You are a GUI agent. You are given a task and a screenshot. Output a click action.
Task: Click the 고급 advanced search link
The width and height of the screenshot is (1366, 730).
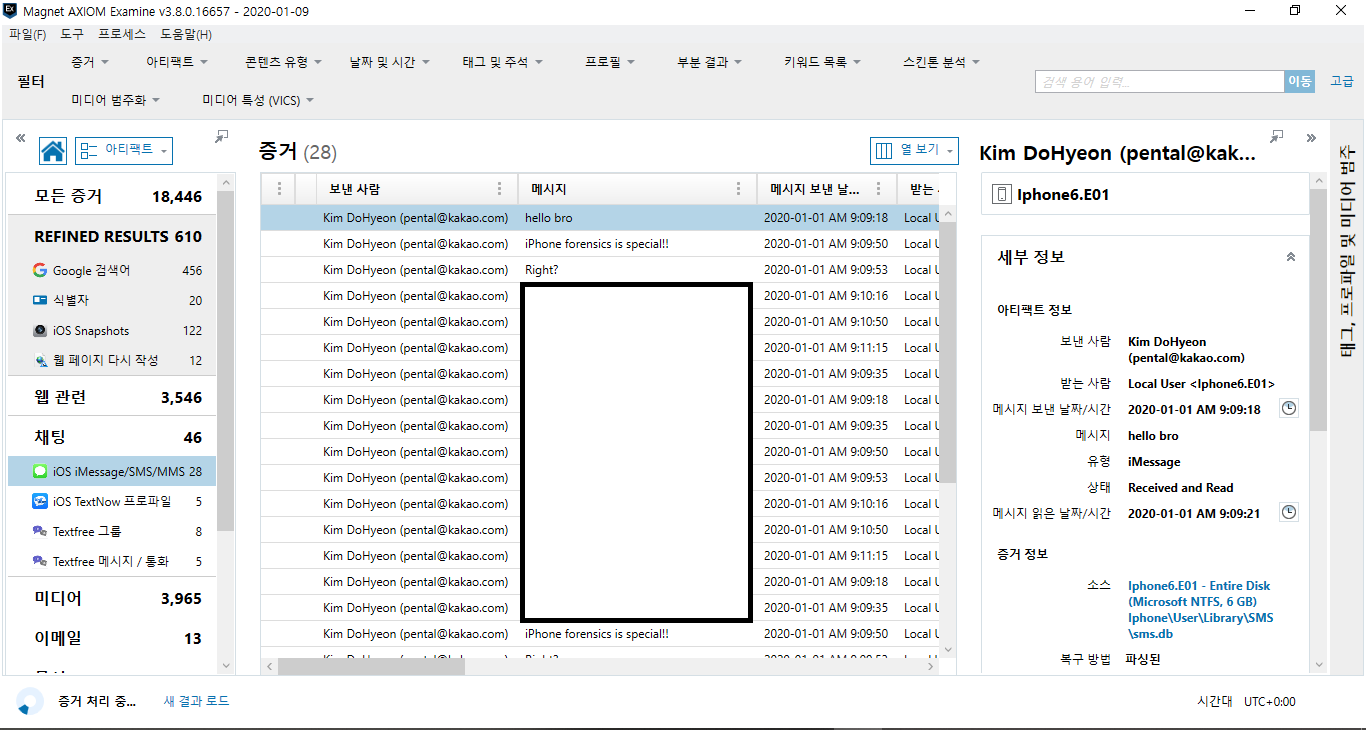point(1342,81)
